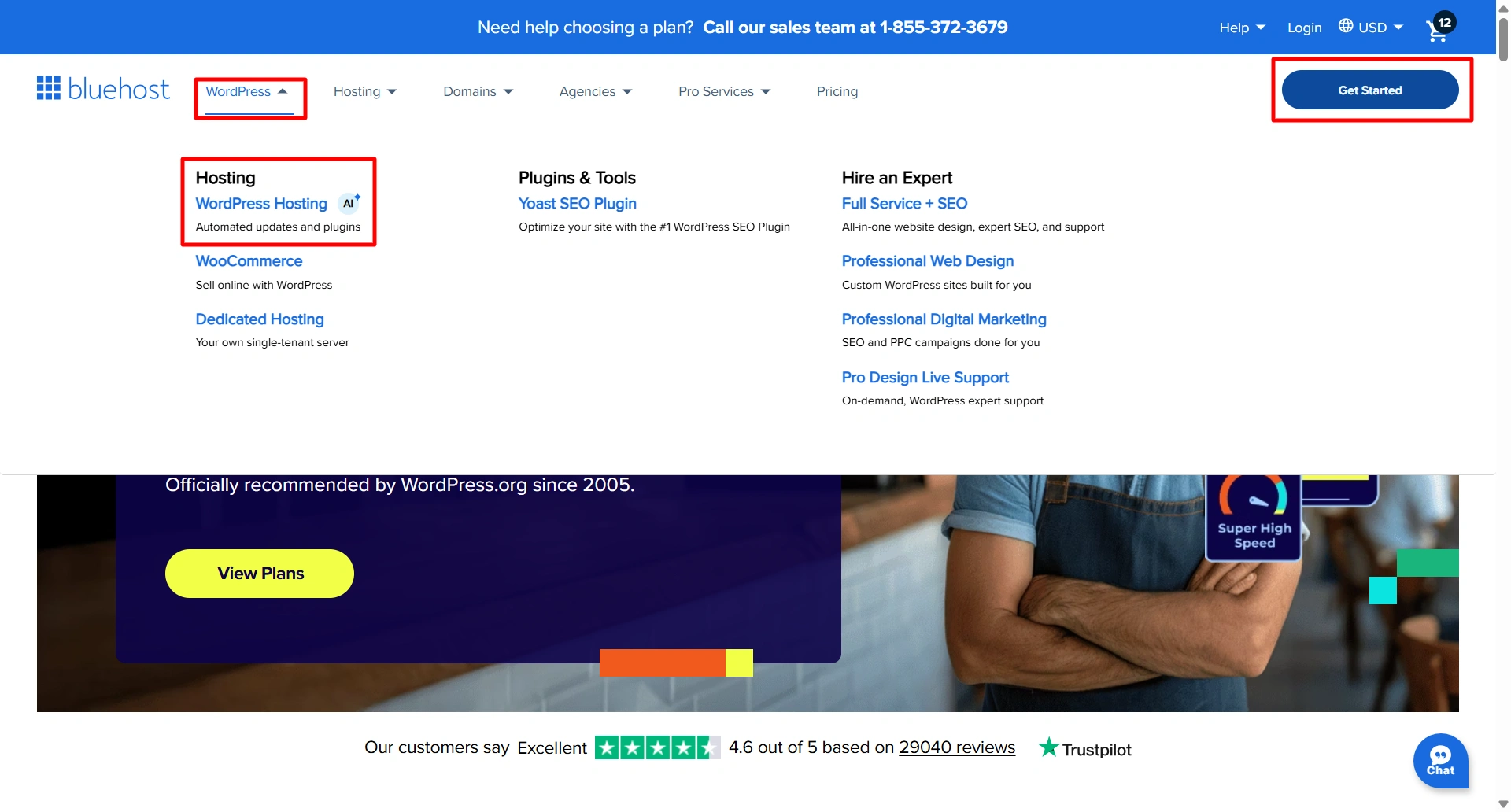Open the WooCommerce link
Image resolution: width=1511 pixels, height=812 pixels.
249,261
